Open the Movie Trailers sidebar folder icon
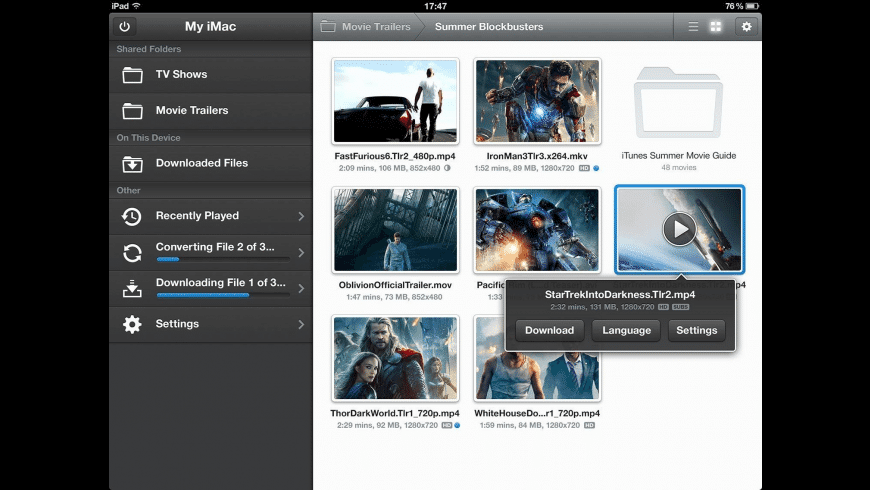The image size is (870, 490). (132, 111)
